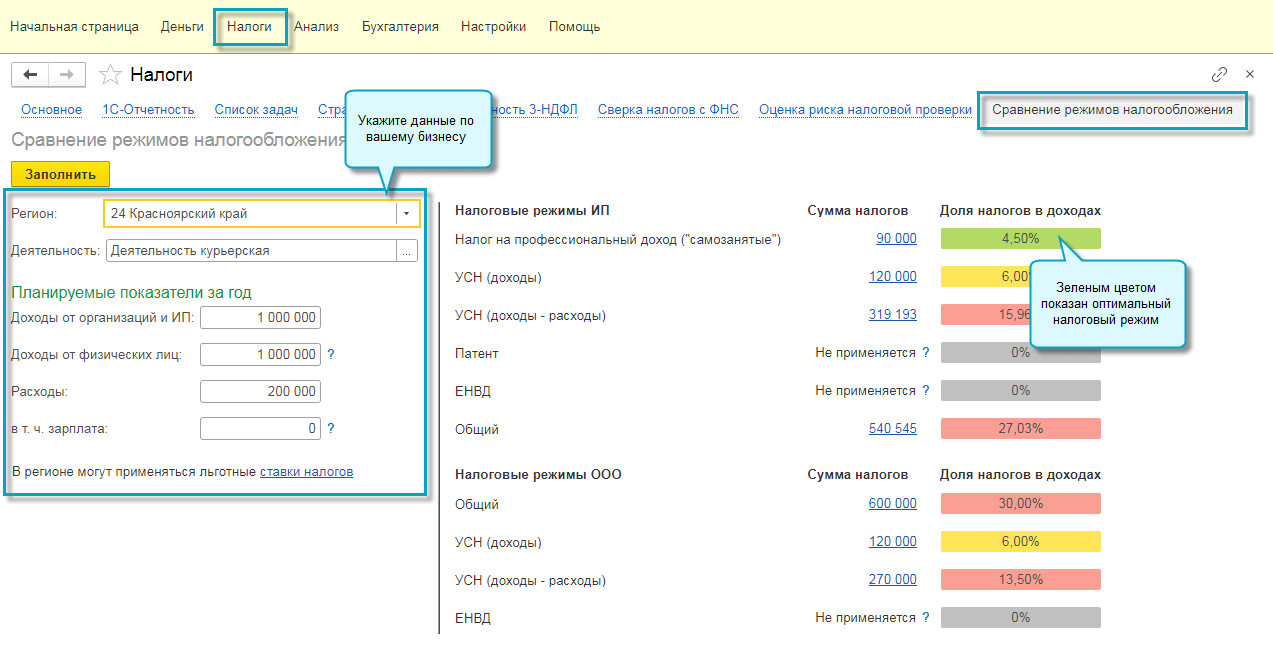1273x656 pixels.
Task: Click the forward navigation arrow
Action: [67, 75]
